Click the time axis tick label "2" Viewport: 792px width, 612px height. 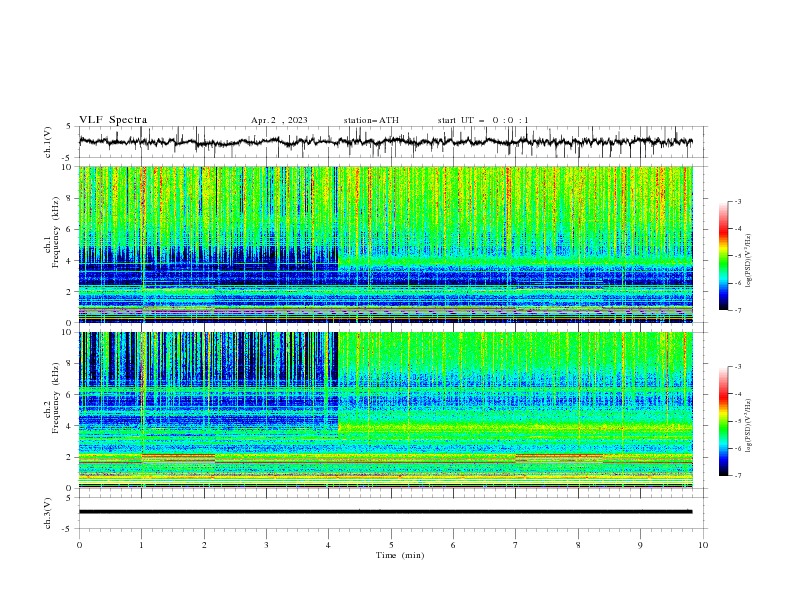[x=204, y=545]
